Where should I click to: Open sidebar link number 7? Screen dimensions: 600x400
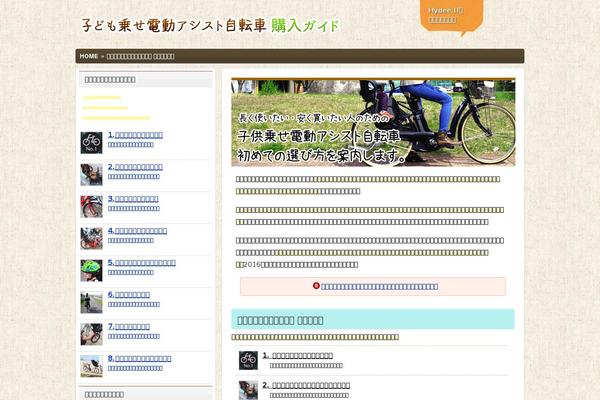click(x=129, y=327)
